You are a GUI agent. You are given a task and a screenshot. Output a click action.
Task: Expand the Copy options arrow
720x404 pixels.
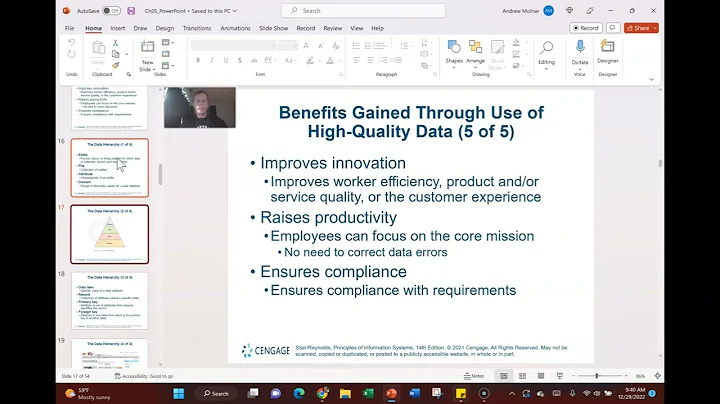(x=126, y=54)
